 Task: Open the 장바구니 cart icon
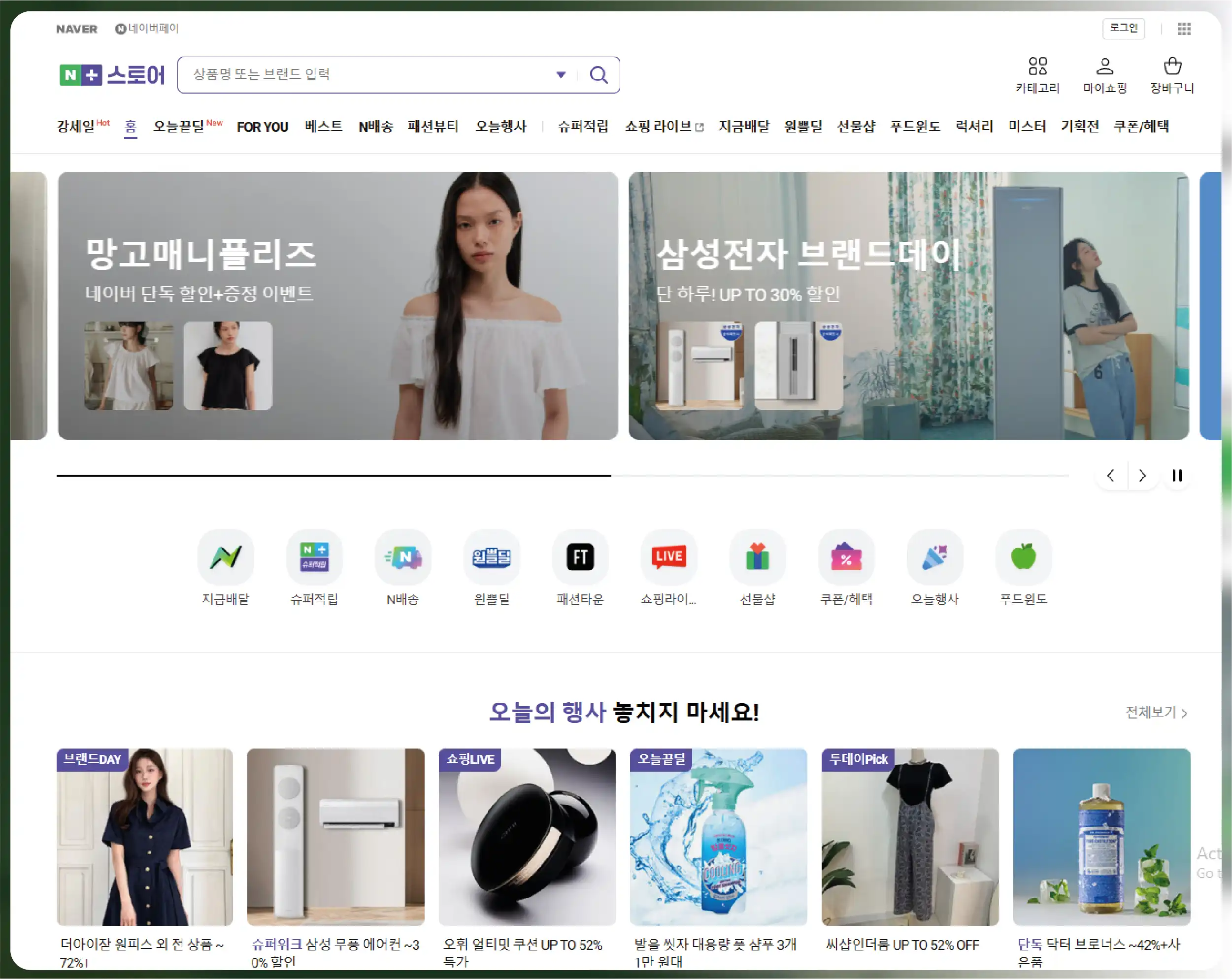click(1172, 67)
